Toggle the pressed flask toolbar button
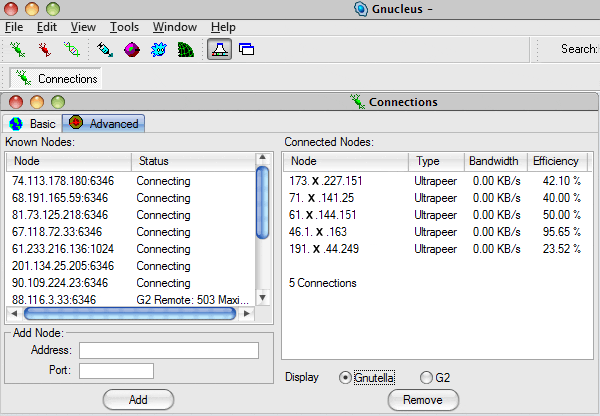600x416 pixels. pos(220,49)
